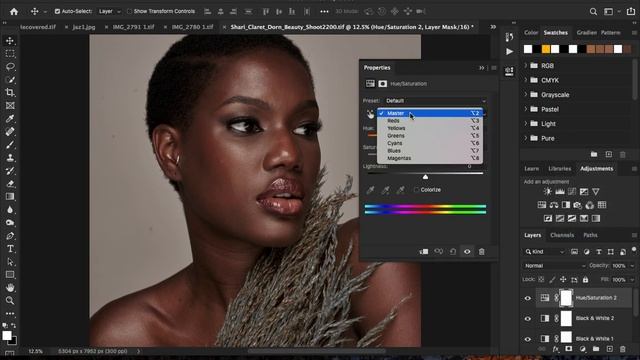
Task: Select the Clone Stamp tool
Action: (10, 158)
